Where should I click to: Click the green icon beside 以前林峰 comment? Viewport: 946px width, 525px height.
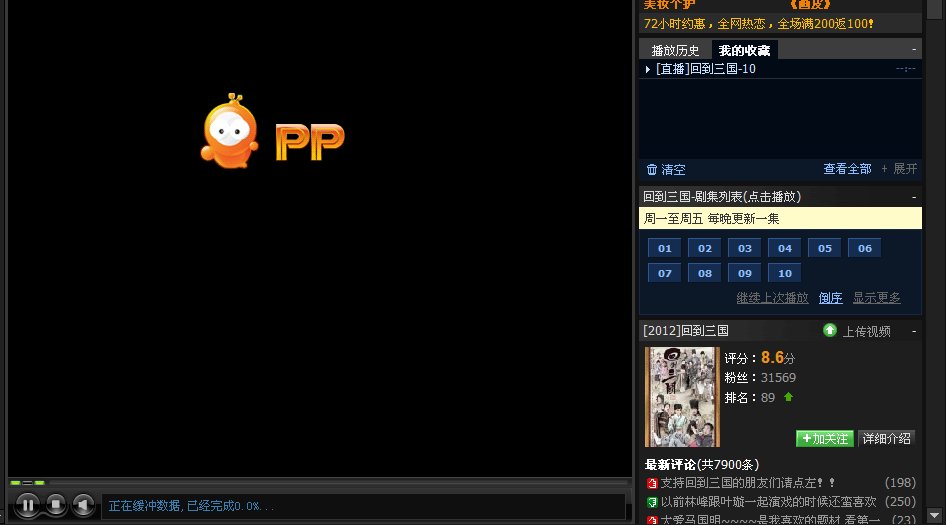pos(652,502)
